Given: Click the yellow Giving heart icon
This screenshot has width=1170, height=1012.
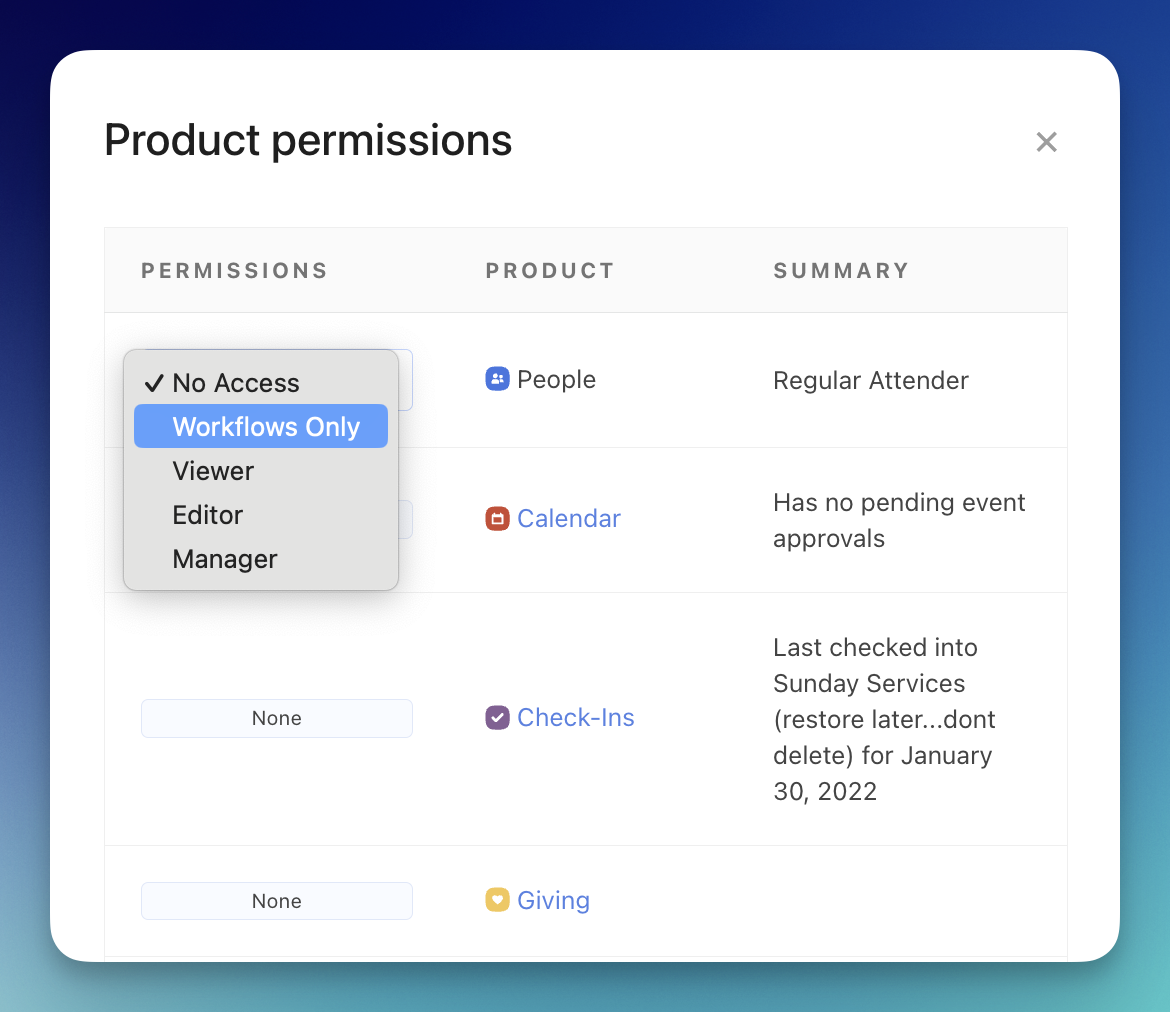Looking at the screenshot, I should [497, 900].
